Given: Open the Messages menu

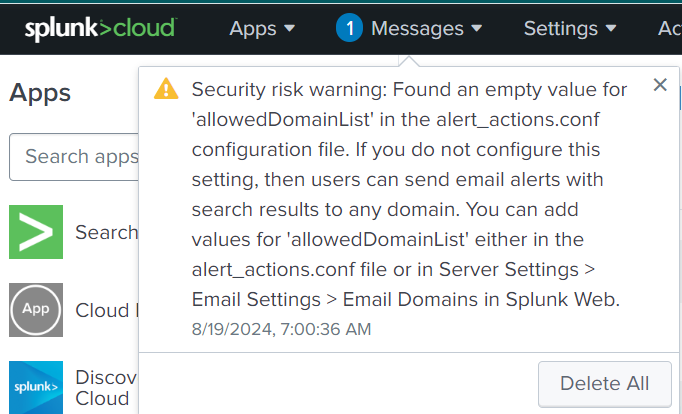Looking at the screenshot, I should (x=417, y=28).
